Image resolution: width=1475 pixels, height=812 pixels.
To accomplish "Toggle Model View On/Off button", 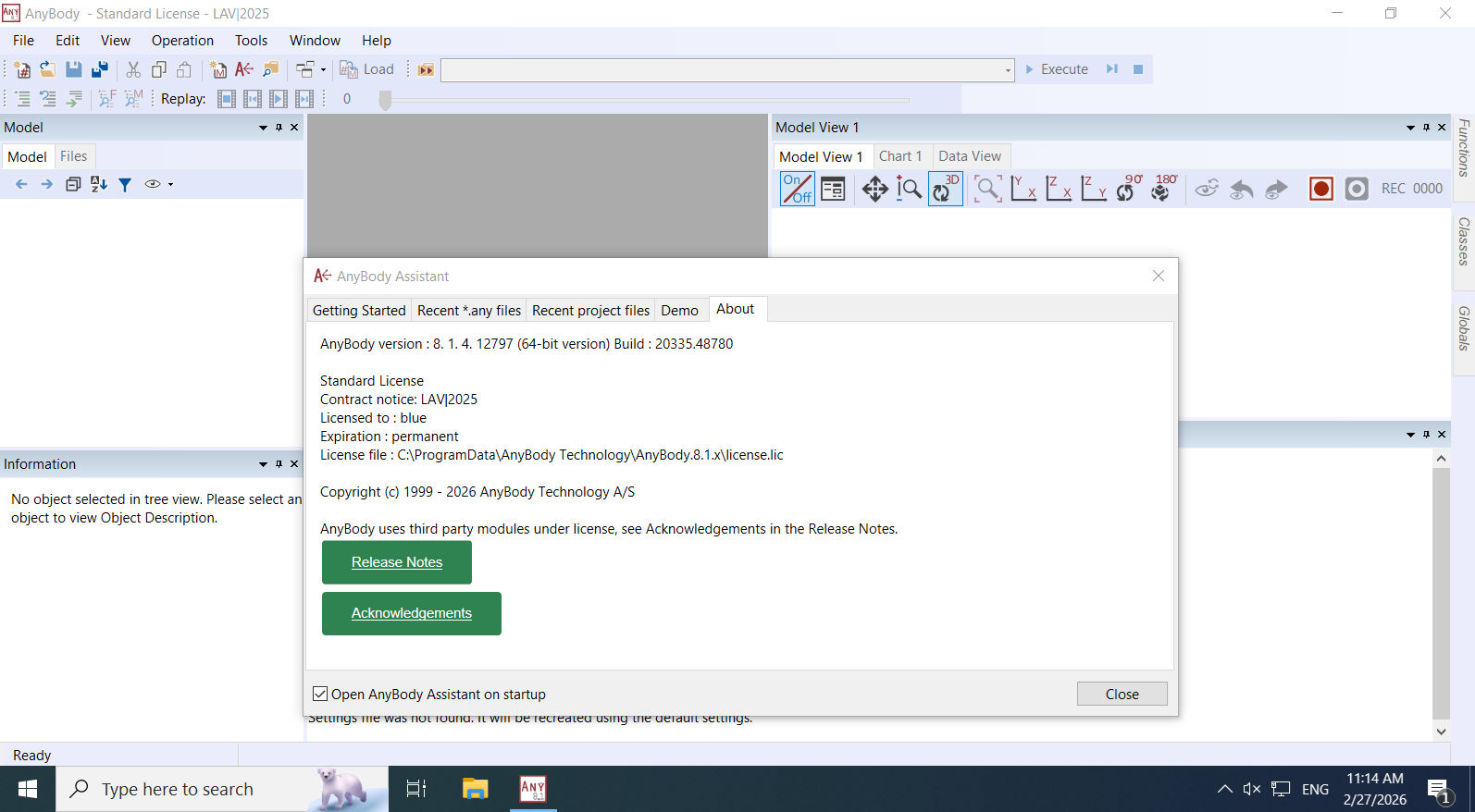I will tap(798, 189).
